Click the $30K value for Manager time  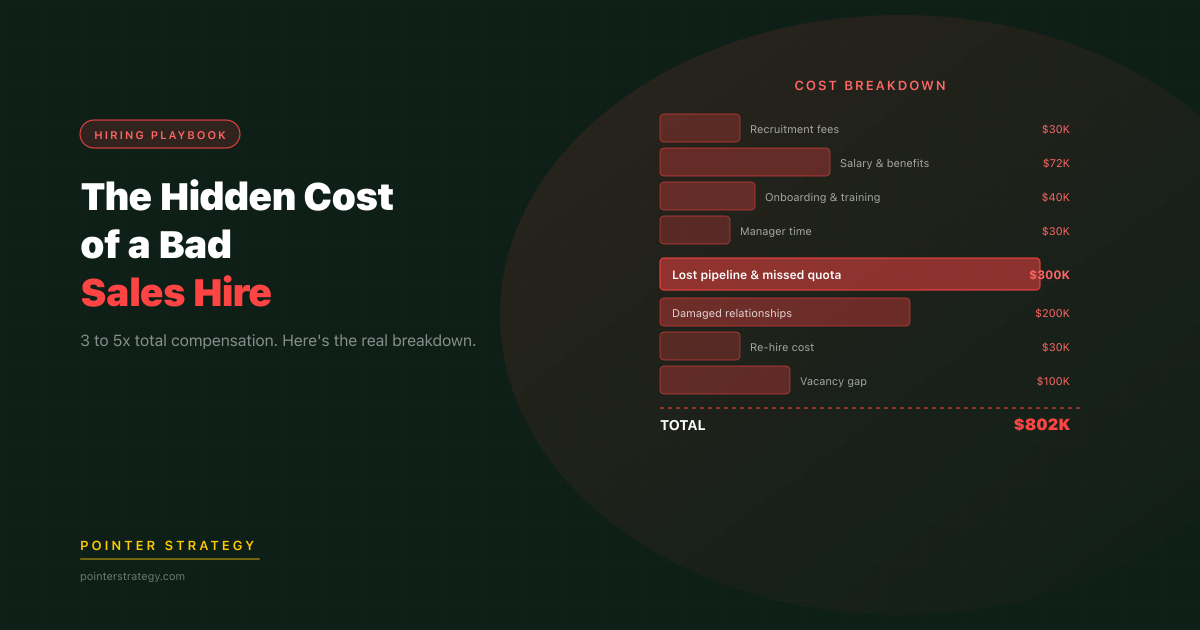tap(1055, 231)
